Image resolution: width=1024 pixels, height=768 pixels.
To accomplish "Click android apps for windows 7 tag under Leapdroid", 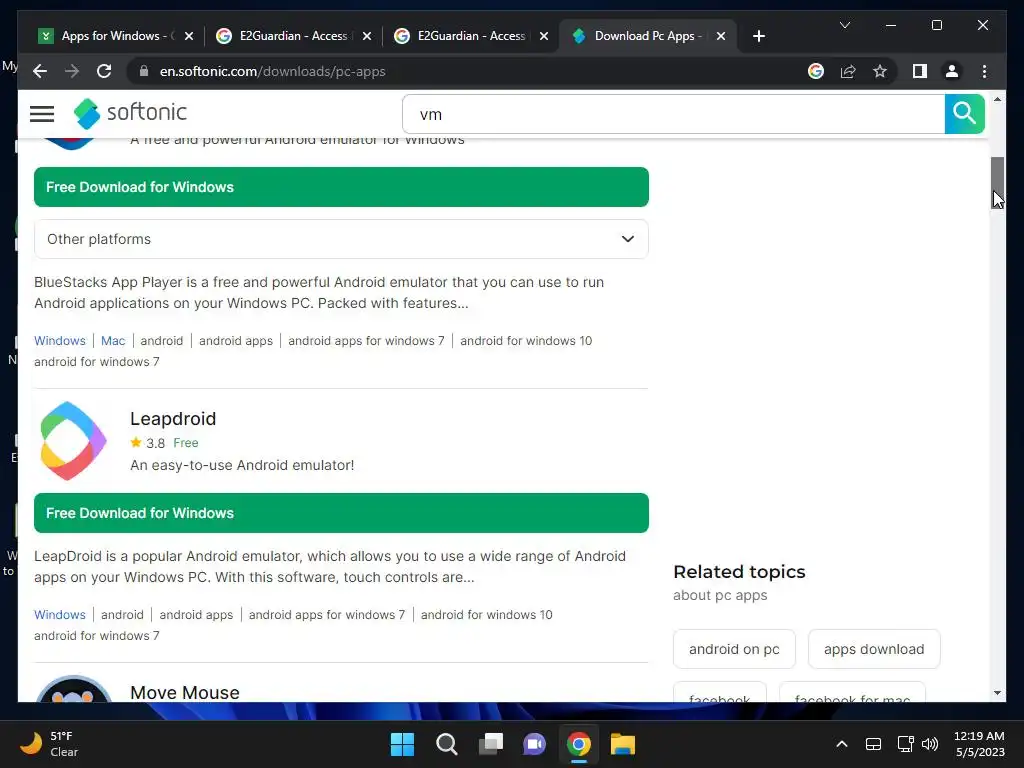I will click(327, 615).
